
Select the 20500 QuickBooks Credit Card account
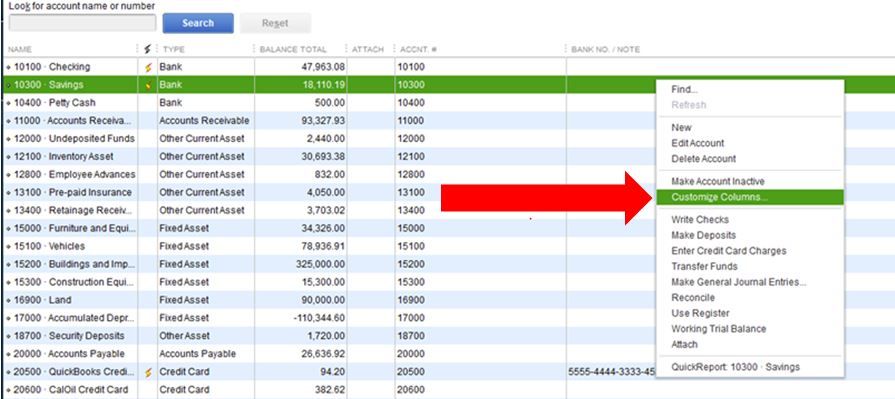(74, 372)
